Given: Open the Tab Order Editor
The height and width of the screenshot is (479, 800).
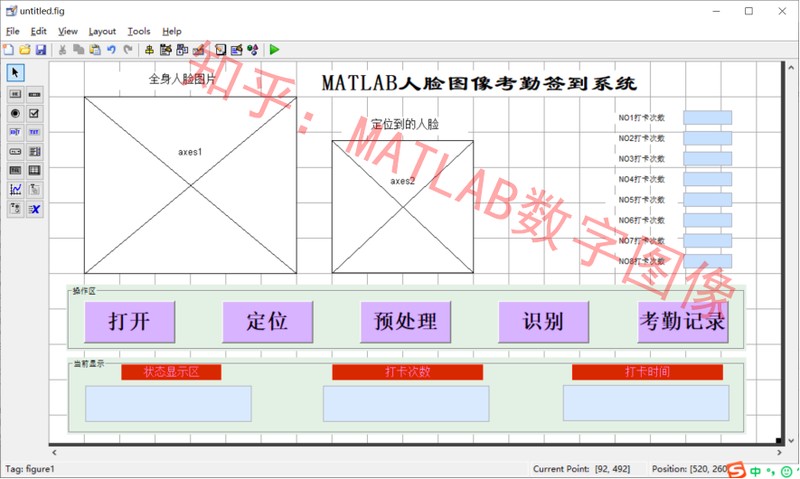Looking at the screenshot, I should coord(182,49).
